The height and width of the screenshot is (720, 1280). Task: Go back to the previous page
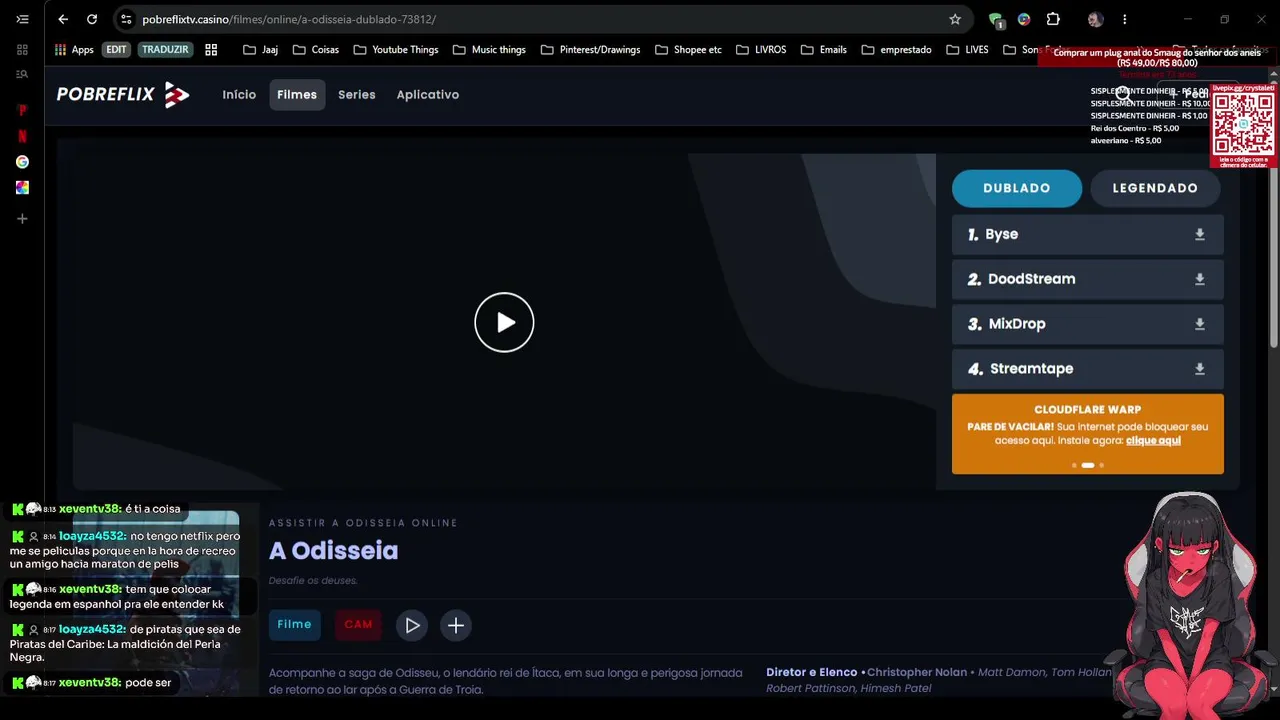(x=63, y=19)
